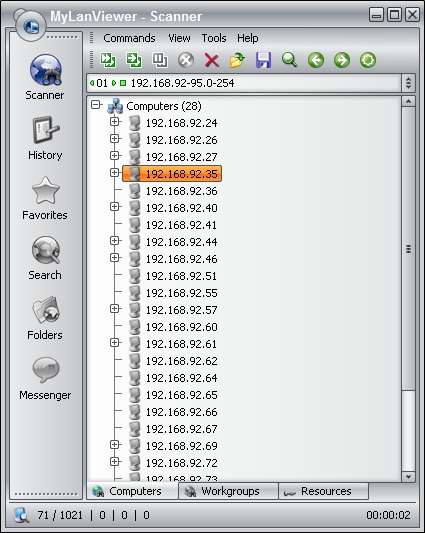Click computer icon beside 192.168.92.60

click(x=135, y=327)
